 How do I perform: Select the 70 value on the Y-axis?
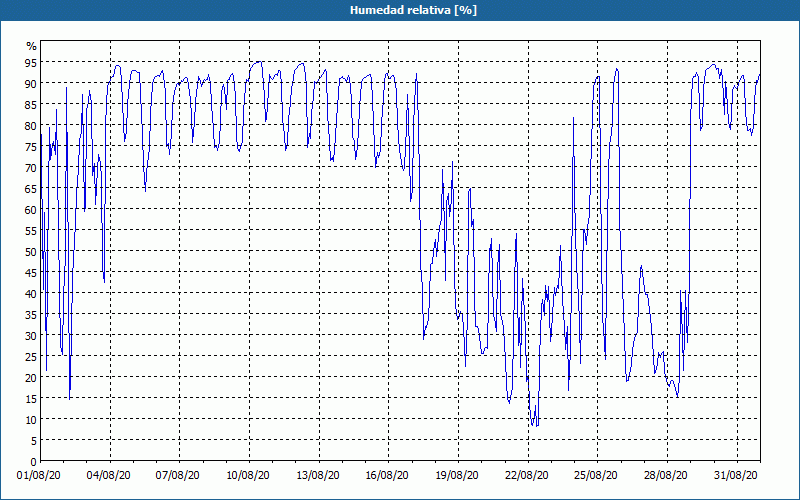(x=31, y=167)
